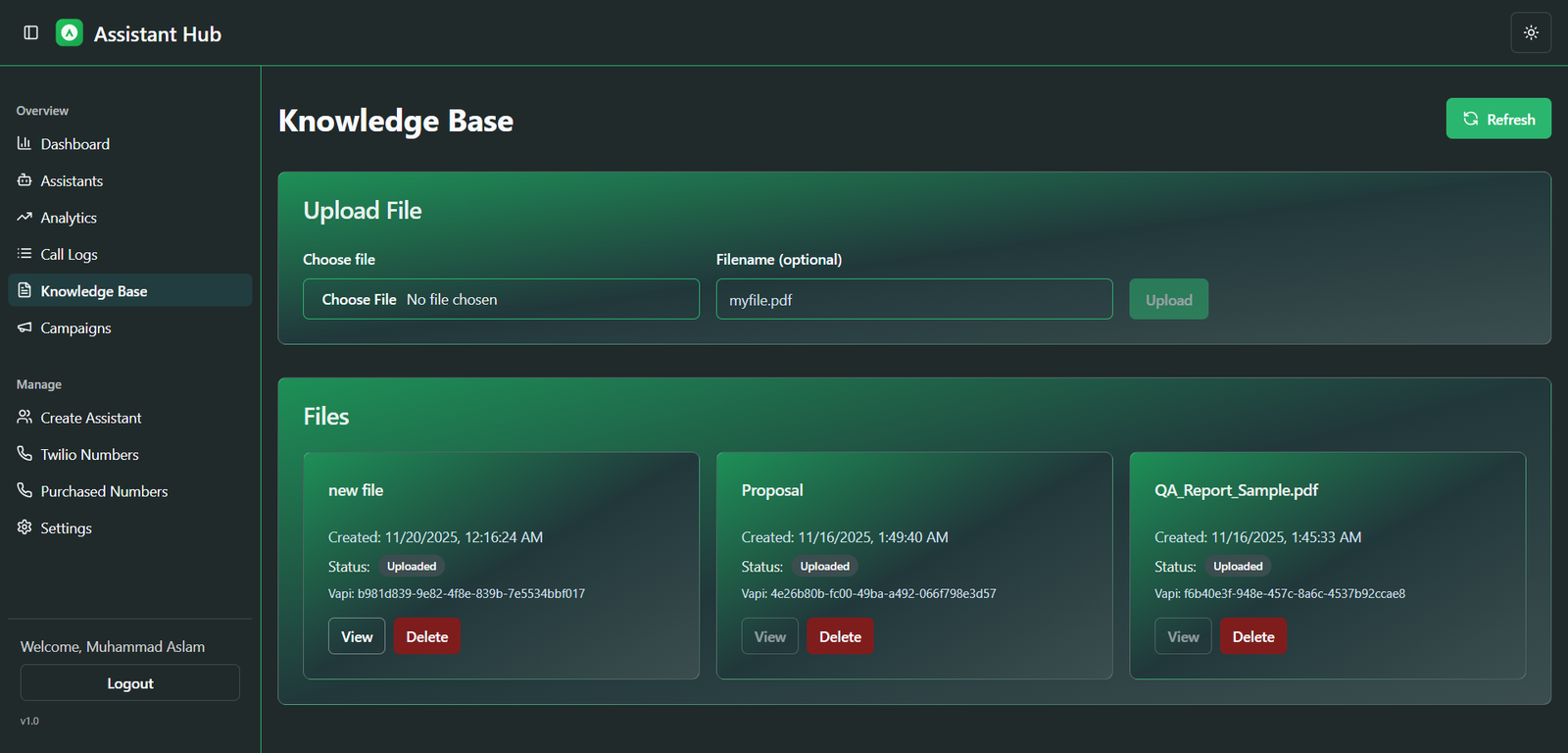The height and width of the screenshot is (753, 1568).
Task: Toggle the sidebar collapse icon
Action: coord(31,33)
